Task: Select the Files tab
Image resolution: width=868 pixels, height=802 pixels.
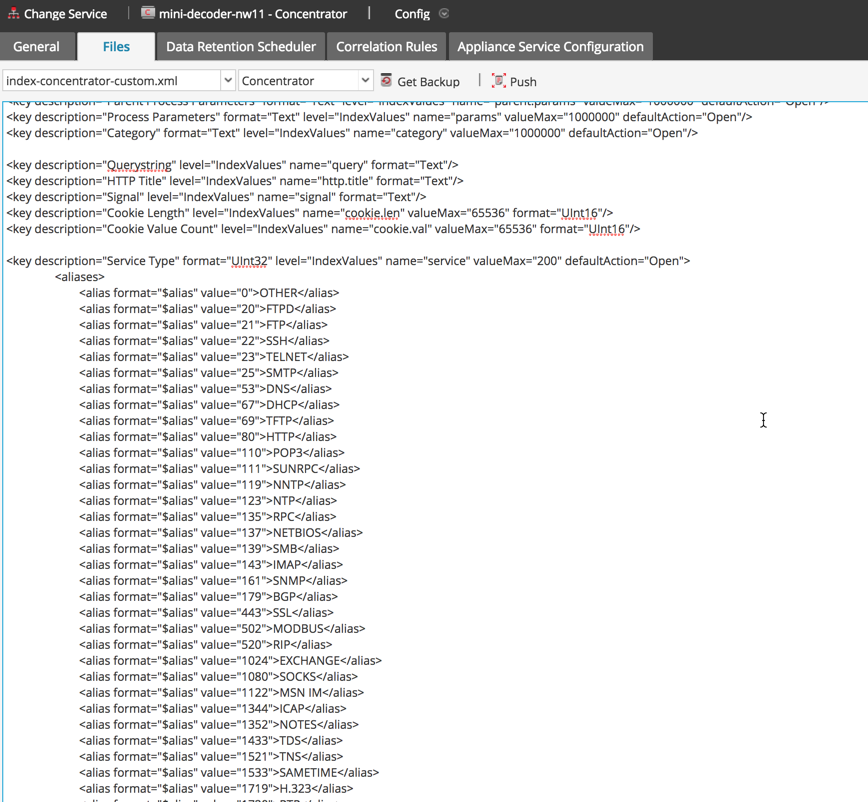Action: coord(116,47)
